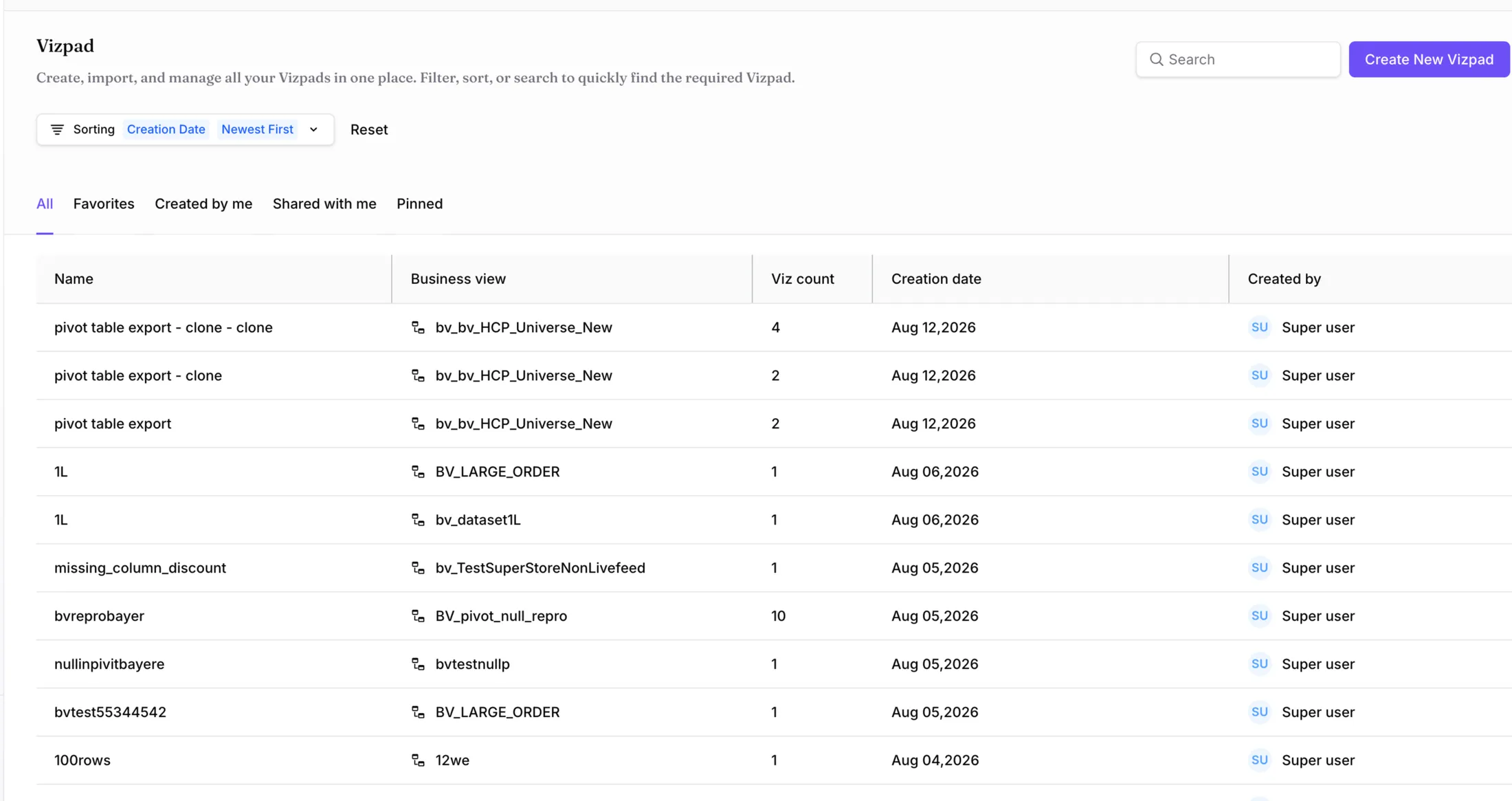Click the sorting filter lines icon
The width and height of the screenshot is (1512, 801).
[57, 129]
